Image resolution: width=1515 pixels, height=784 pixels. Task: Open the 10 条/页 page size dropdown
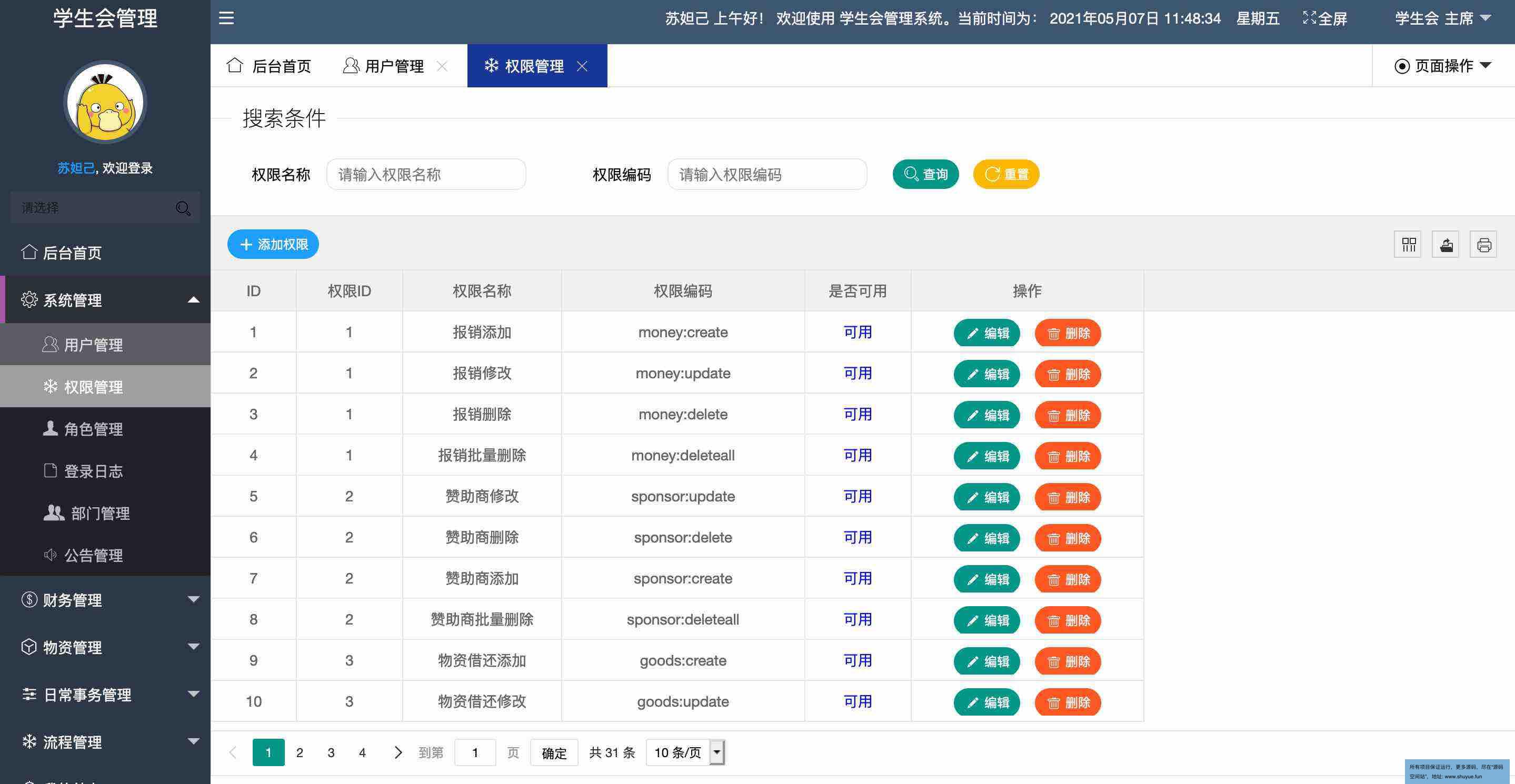pos(686,752)
